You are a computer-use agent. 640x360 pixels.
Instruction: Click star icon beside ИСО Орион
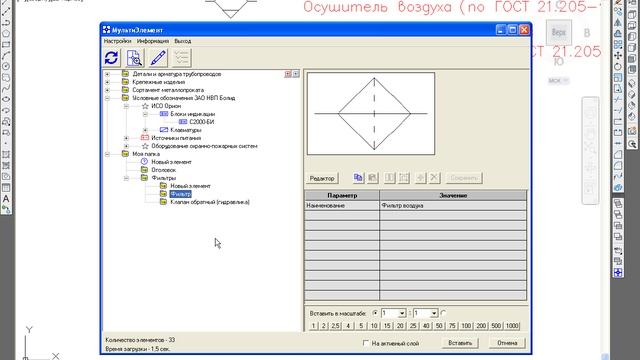145,106
